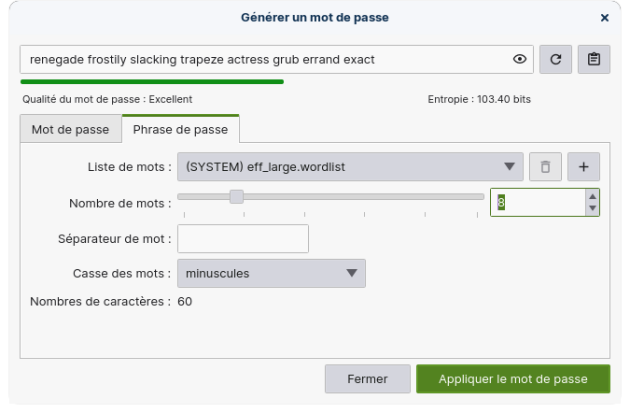The image size is (630, 413).
Task: Click the Nombre de mots slider handle
Action: 237,196
